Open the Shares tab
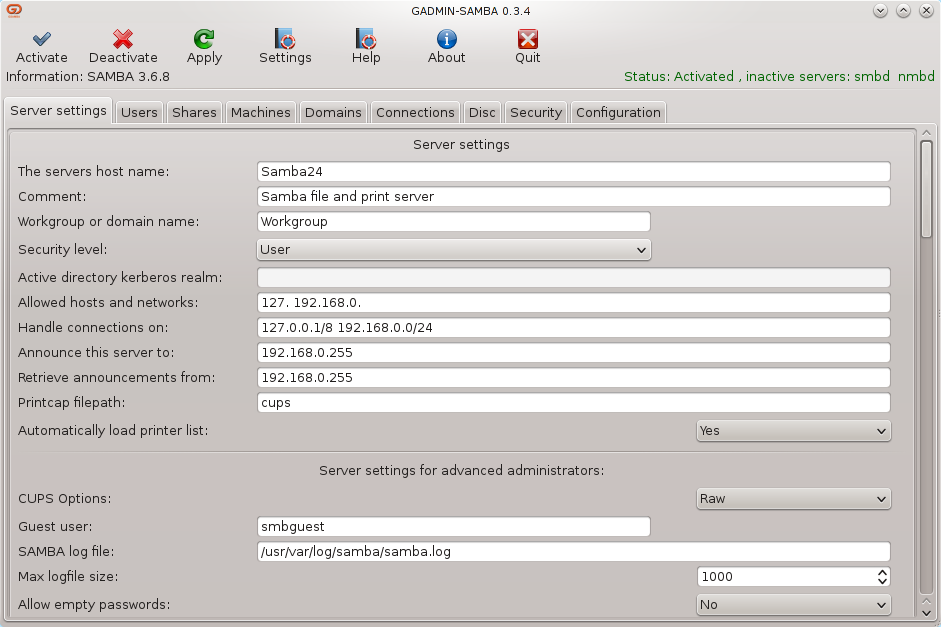 (x=193, y=112)
